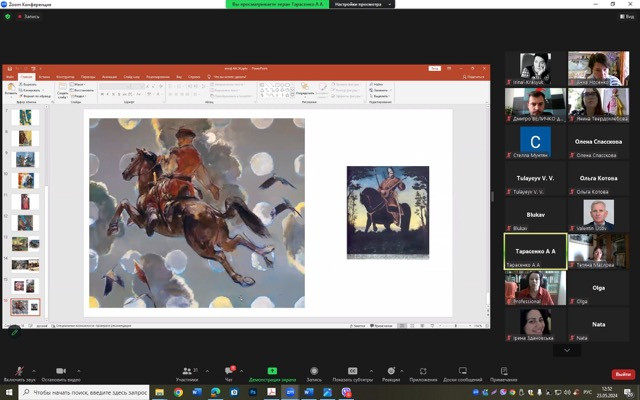Open the Apps icon in Zoom toolbar

click(x=423, y=371)
